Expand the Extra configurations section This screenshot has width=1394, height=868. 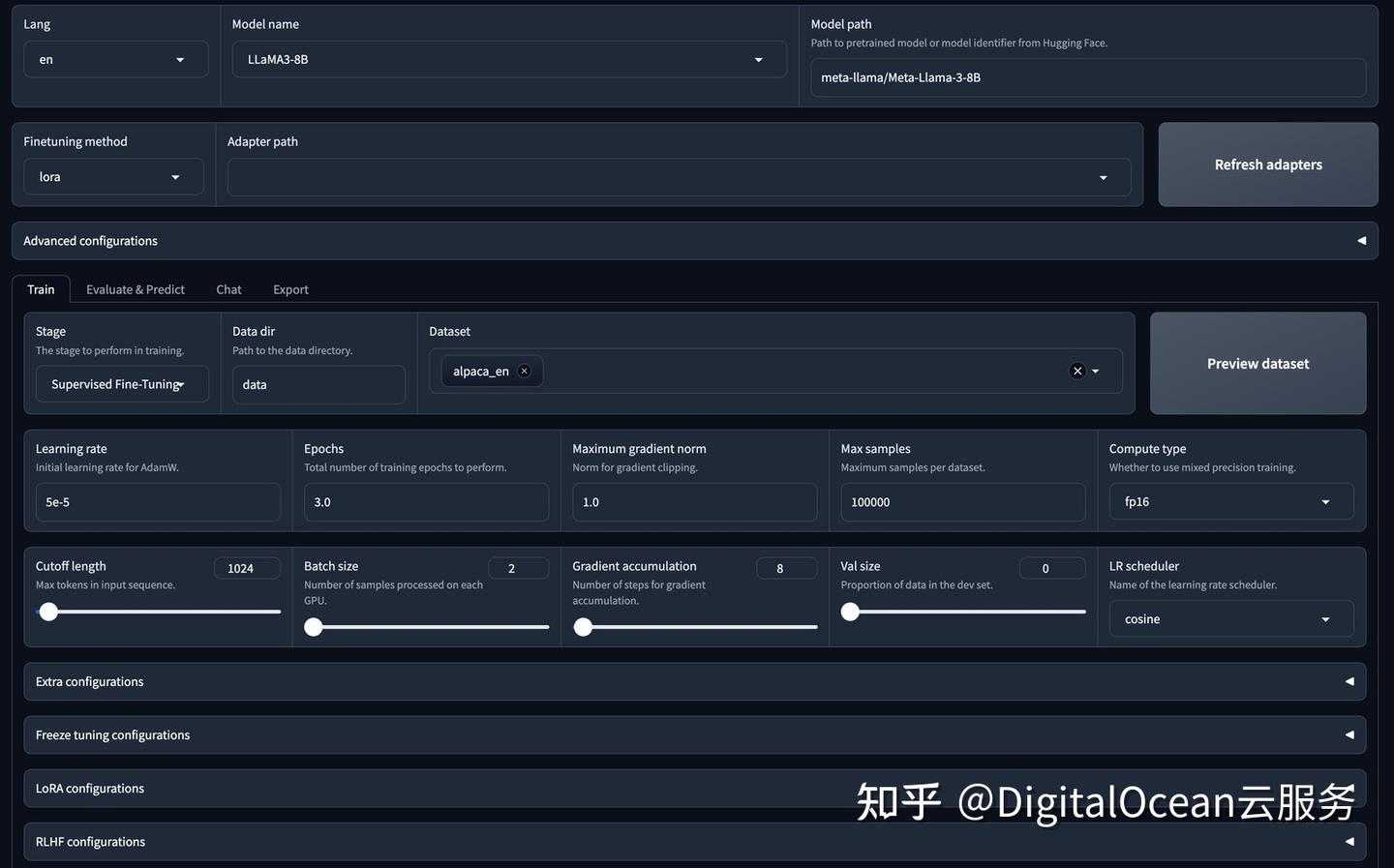click(1350, 680)
